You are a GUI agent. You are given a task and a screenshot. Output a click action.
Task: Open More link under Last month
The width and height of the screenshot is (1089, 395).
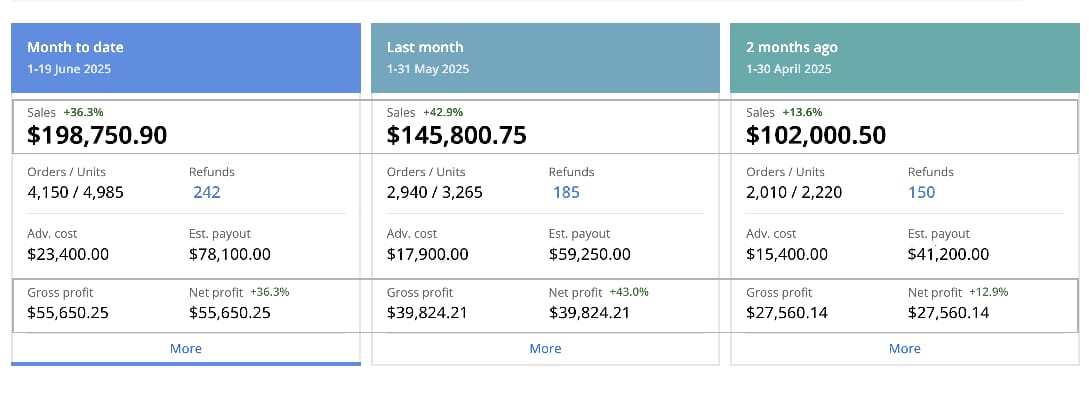(545, 348)
